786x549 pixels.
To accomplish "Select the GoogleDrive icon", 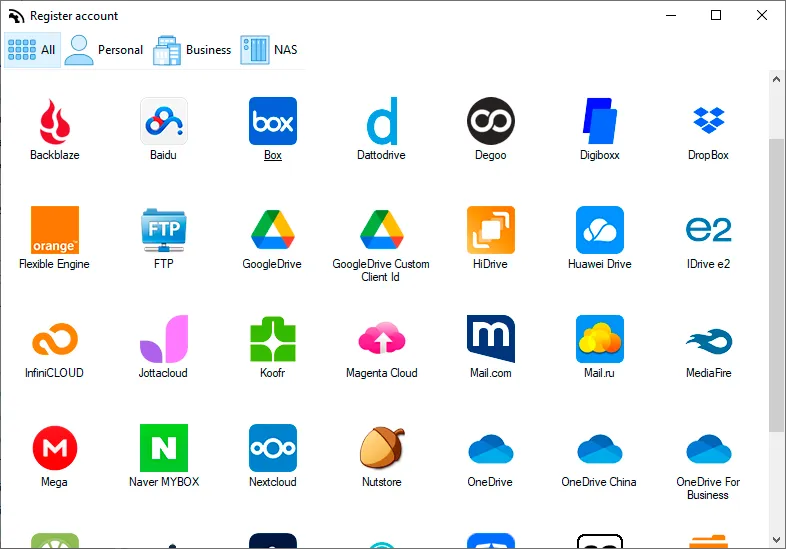I will (273, 230).
